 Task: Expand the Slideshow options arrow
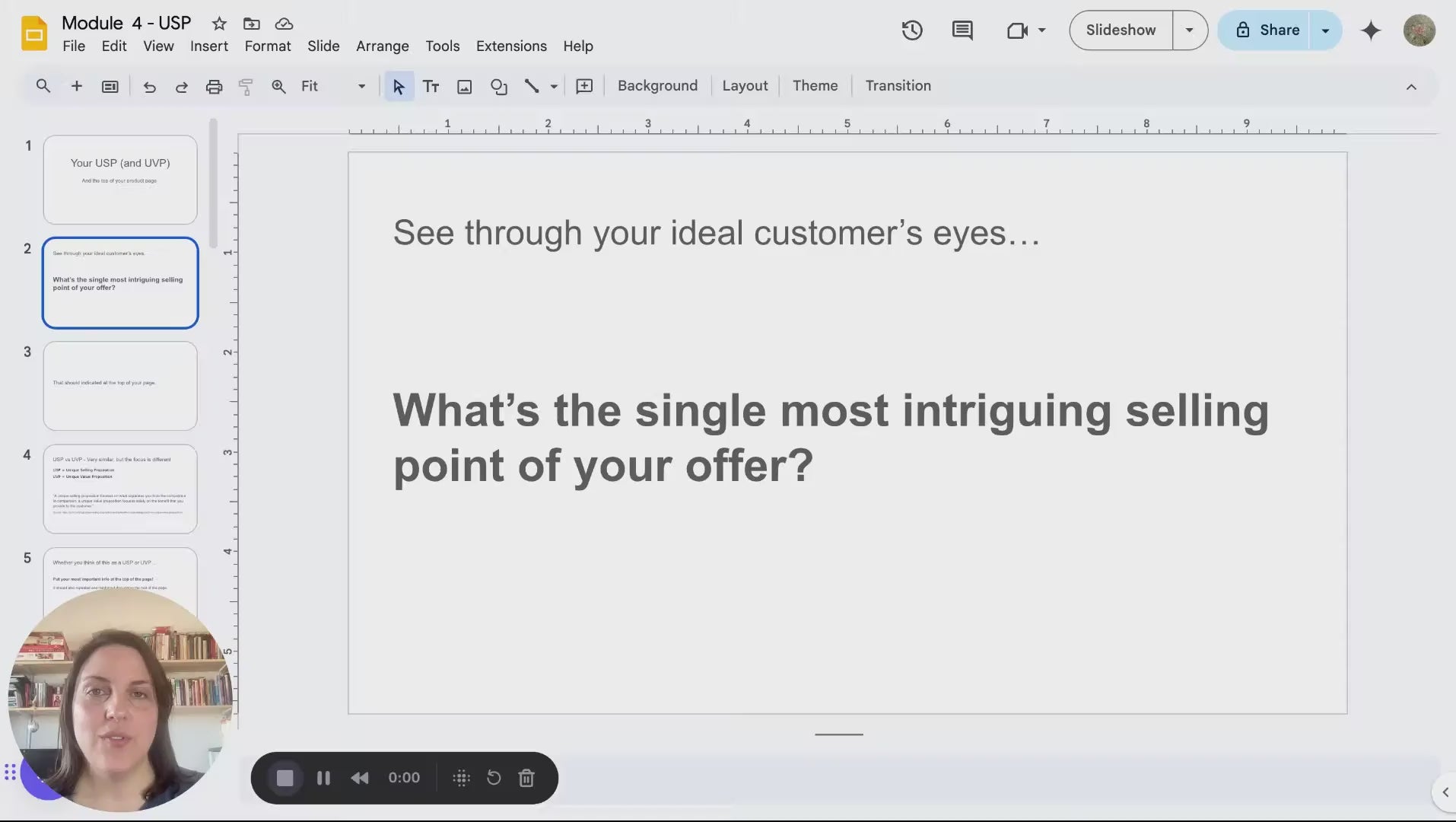point(1189,30)
